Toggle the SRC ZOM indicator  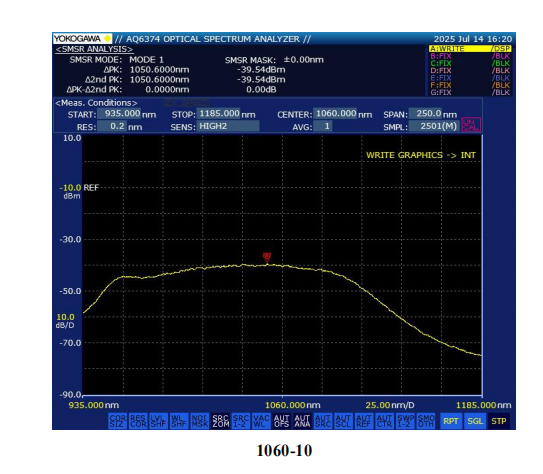pos(220,421)
